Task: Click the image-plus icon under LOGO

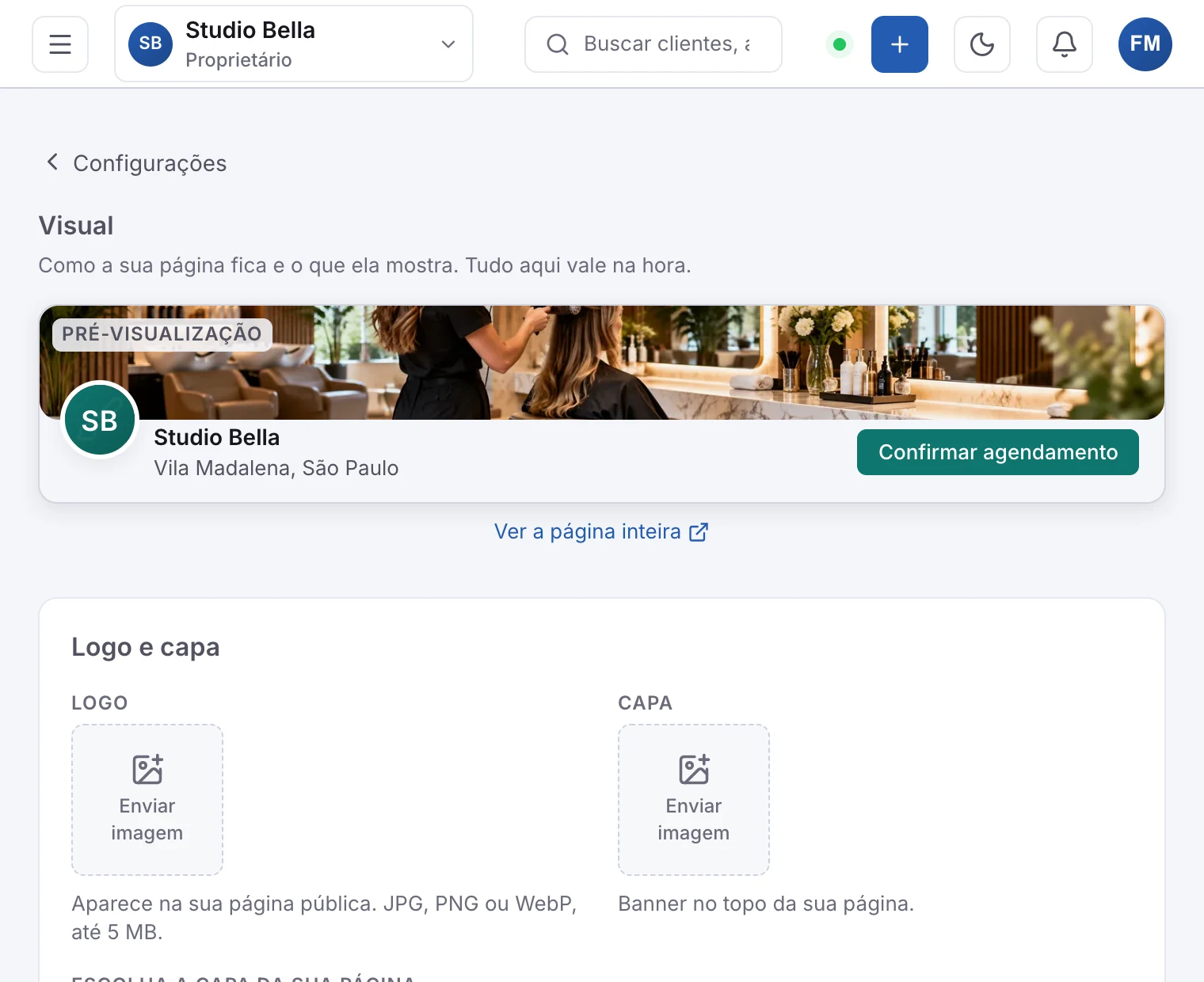Action: click(147, 769)
